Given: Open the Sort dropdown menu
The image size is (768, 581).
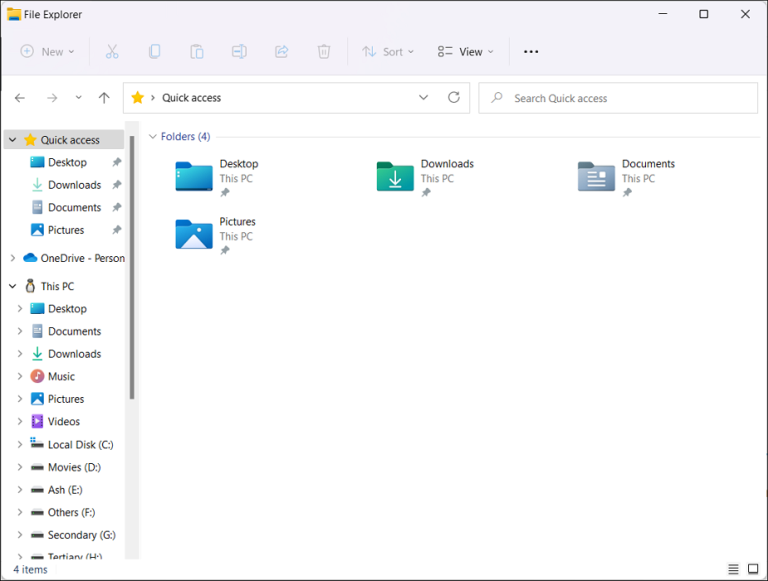Looking at the screenshot, I should [x=388, y=51].
